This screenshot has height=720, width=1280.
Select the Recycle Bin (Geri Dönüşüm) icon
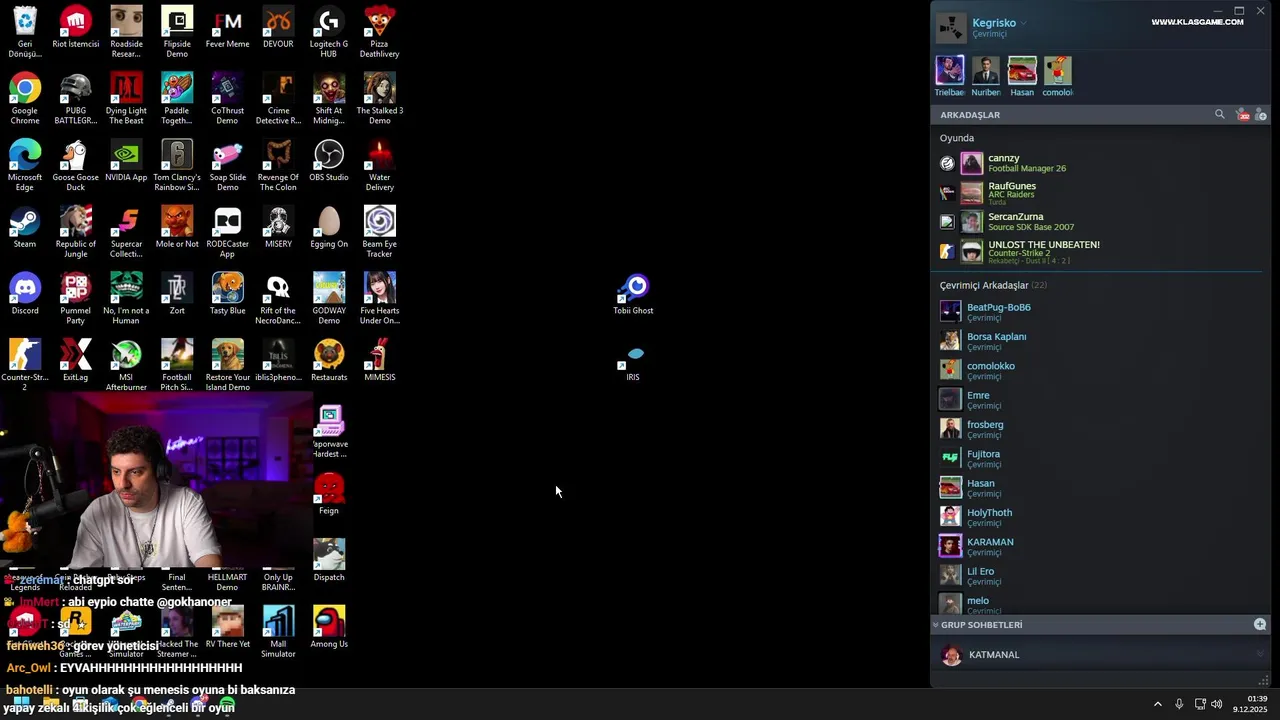tap(25, 32)
